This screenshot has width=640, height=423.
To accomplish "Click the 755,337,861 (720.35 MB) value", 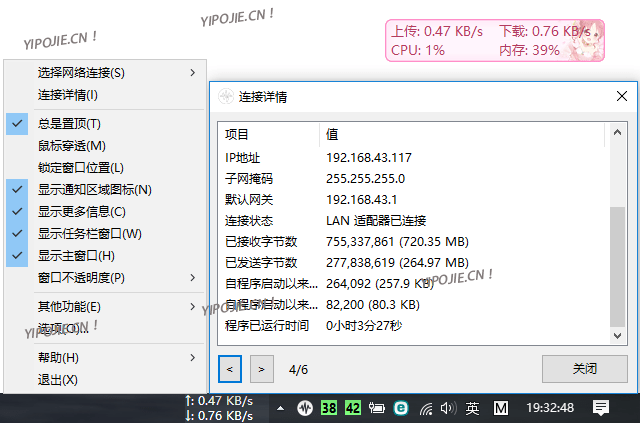I will (x=397, y=242).
